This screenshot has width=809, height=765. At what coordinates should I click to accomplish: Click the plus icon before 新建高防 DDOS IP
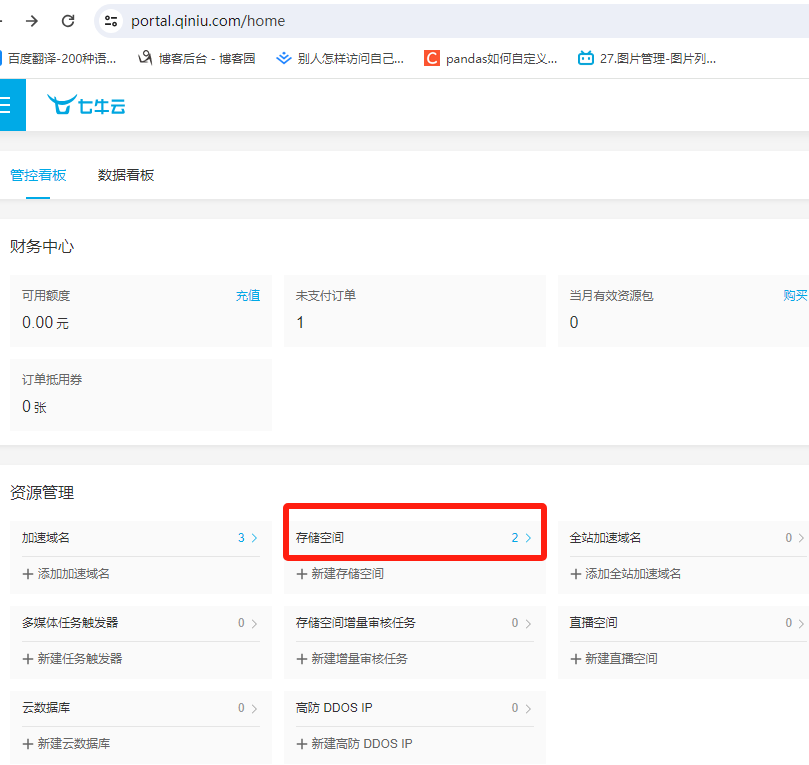[302, 744]
